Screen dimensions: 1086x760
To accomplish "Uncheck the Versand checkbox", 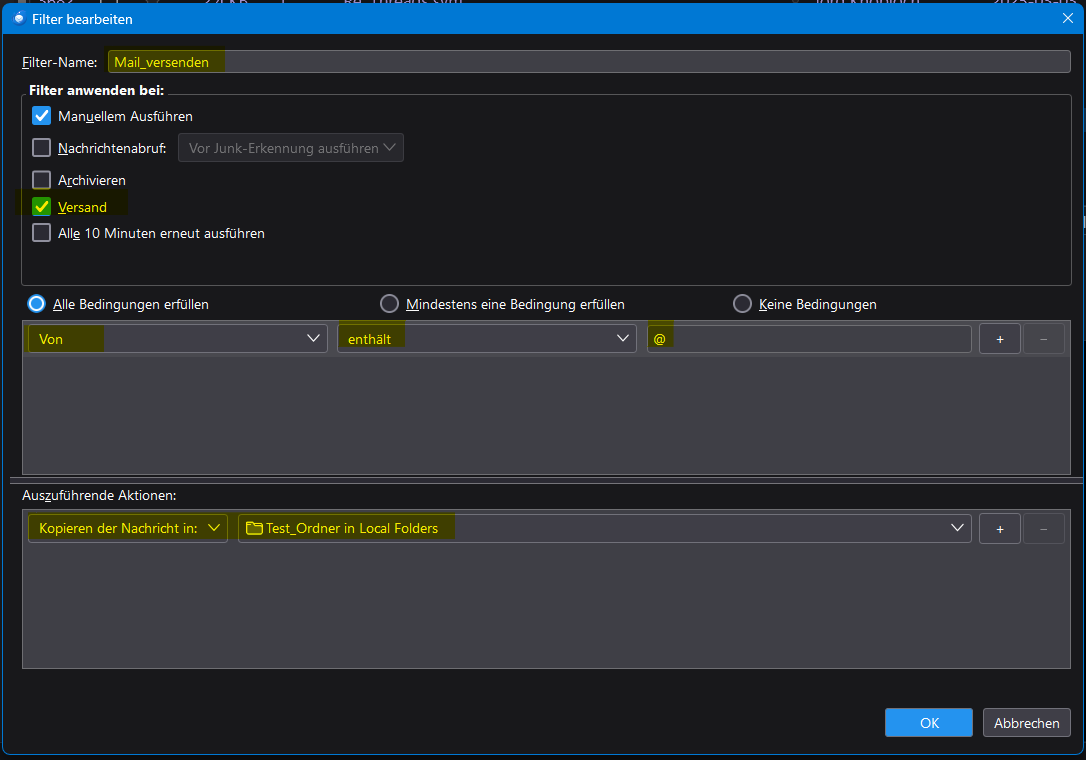I will point(42,207).
